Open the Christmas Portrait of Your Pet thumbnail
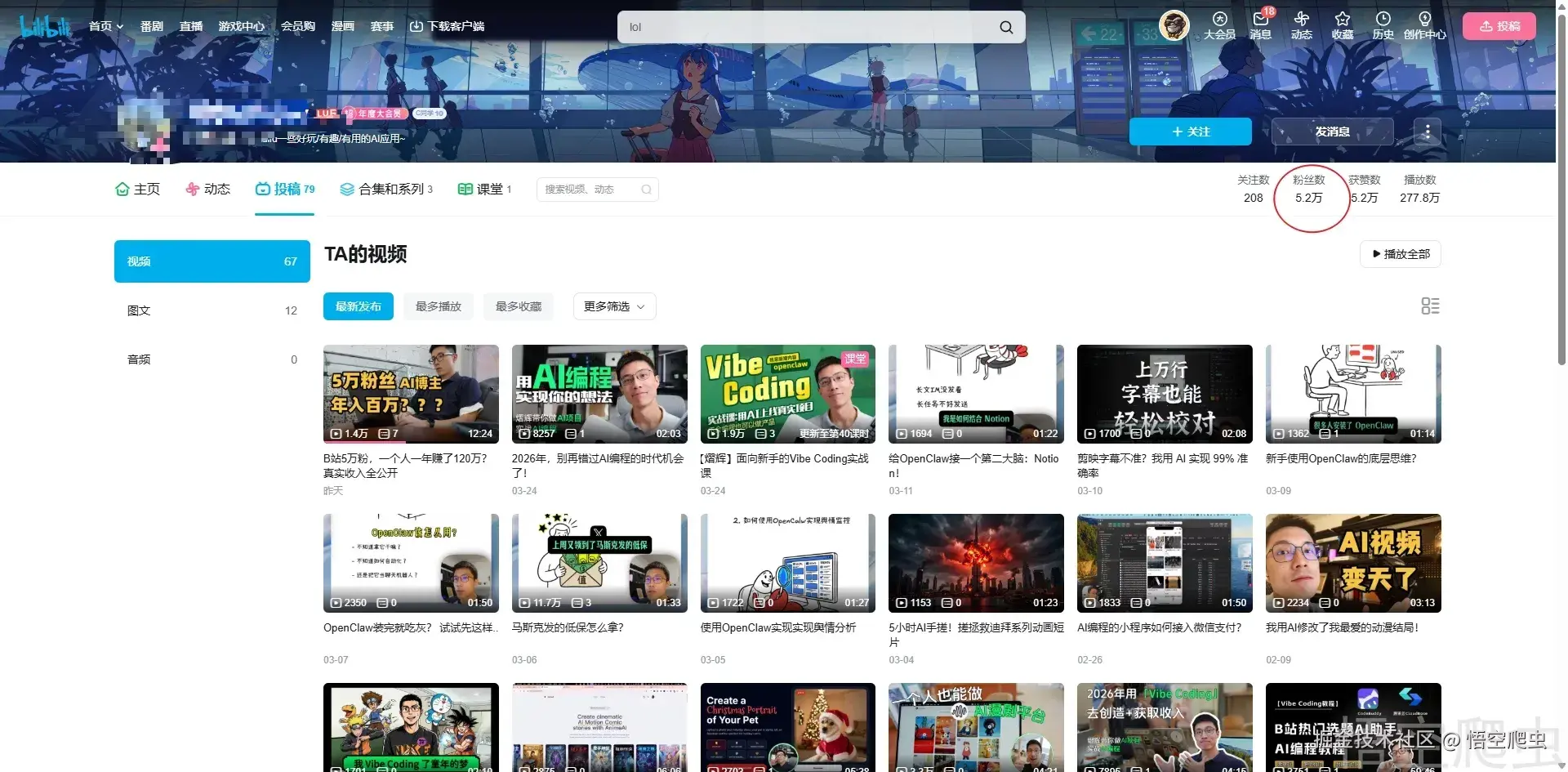Image resolution: width=1568 pixels, height=772 pixels. point(788,727)
